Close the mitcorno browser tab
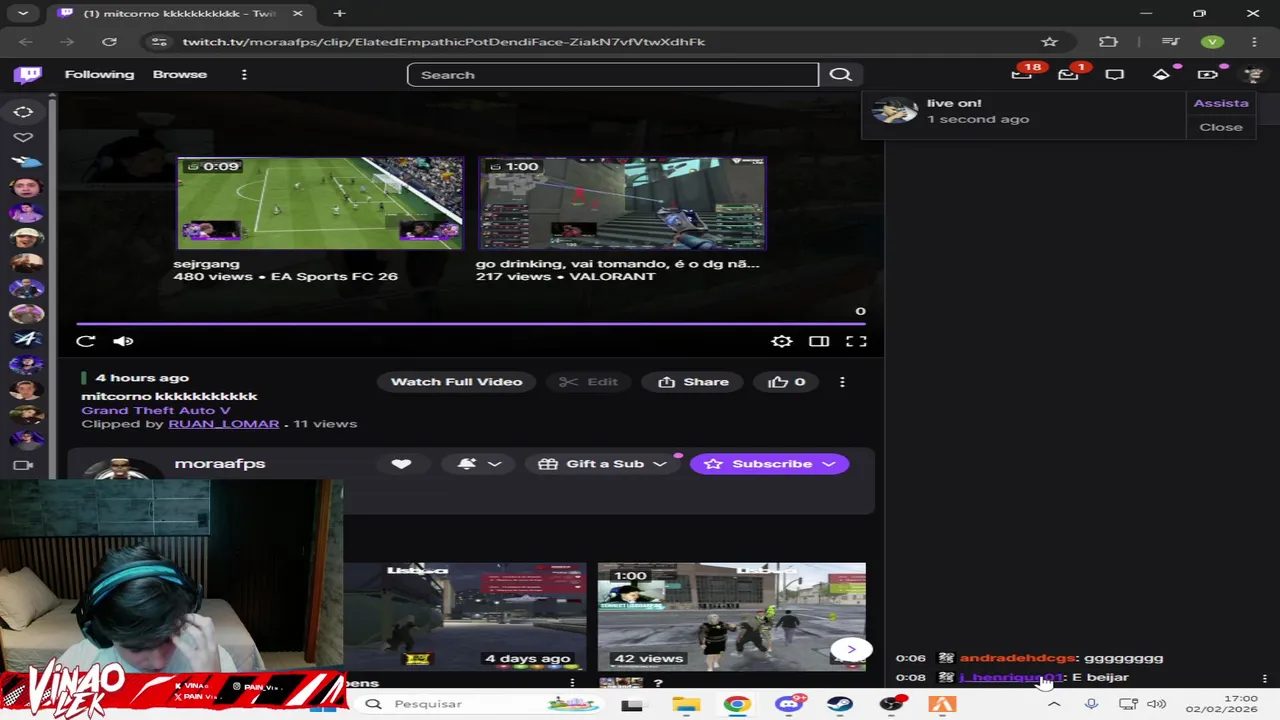 [298, 13]
